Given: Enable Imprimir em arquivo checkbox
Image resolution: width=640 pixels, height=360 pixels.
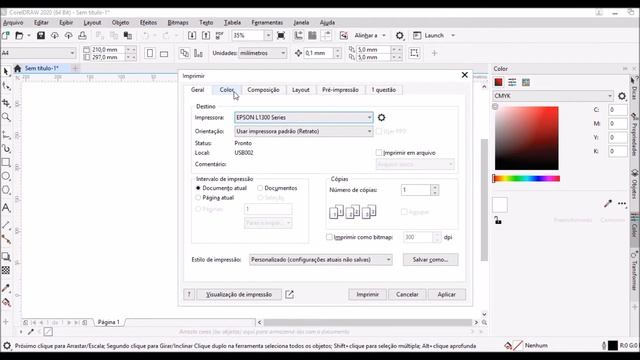Looking at the screenshot, I should 378,153.
